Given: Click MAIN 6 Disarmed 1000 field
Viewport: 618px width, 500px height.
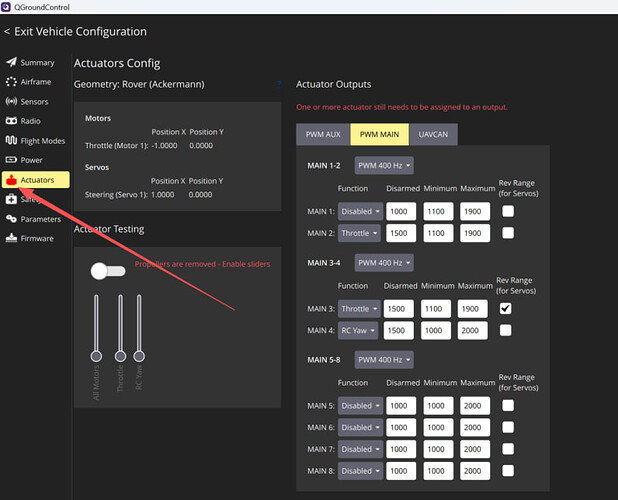Looking at the screenshot, I should [401, 427].
